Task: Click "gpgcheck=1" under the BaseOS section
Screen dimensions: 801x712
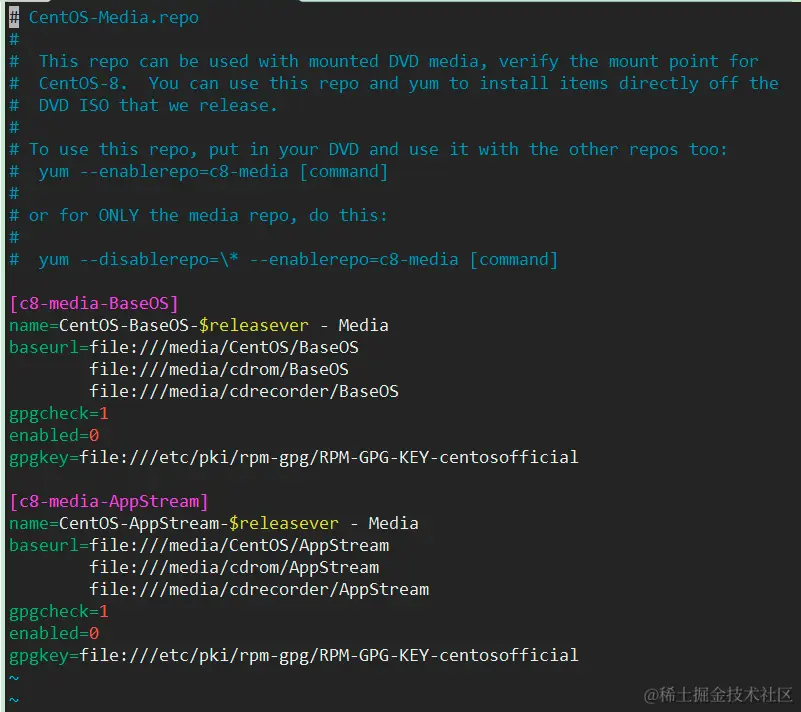Action: click(59, 413)
